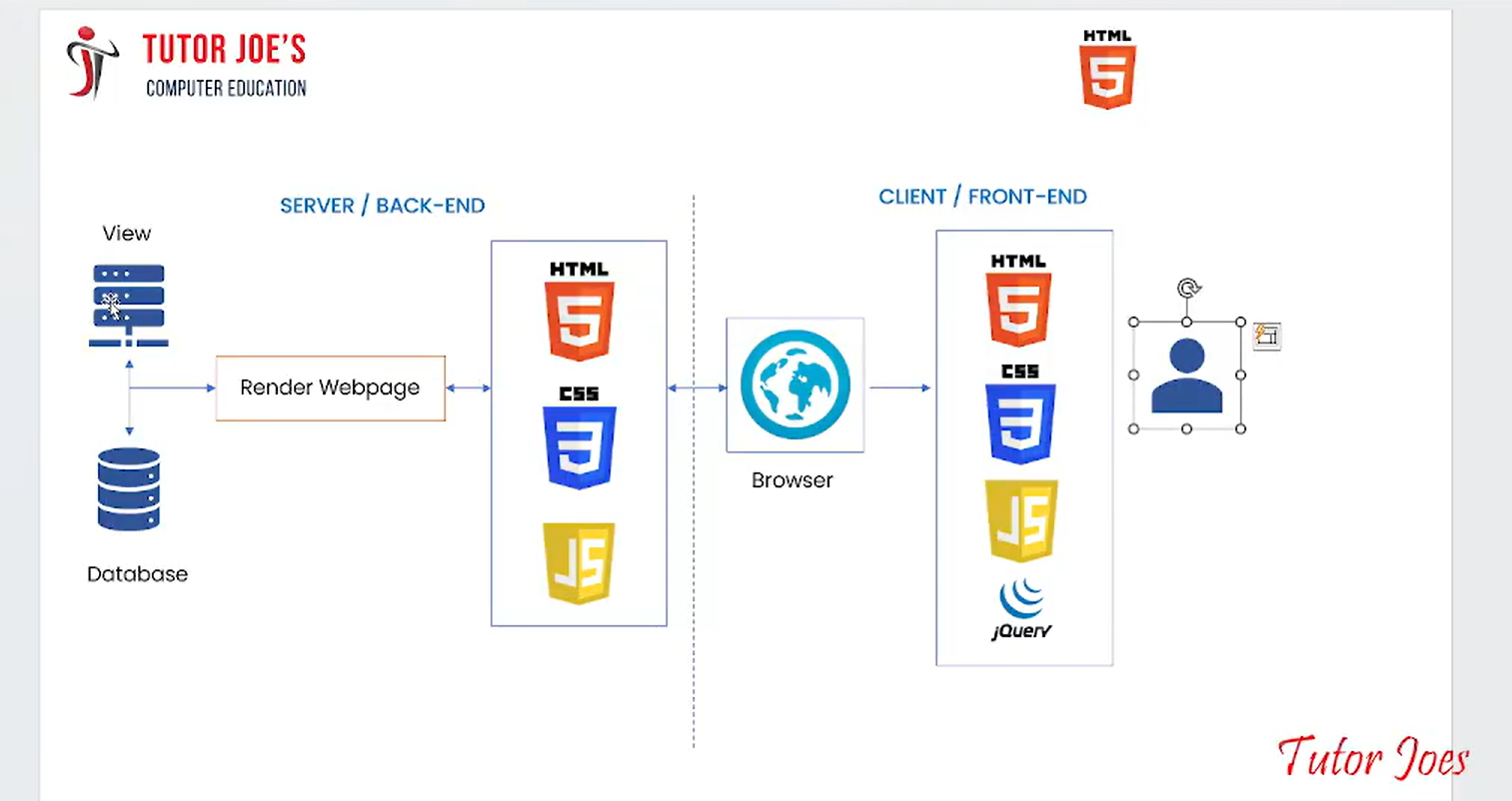
Task: Click the "Database" label text
Action: click(138, 574)
